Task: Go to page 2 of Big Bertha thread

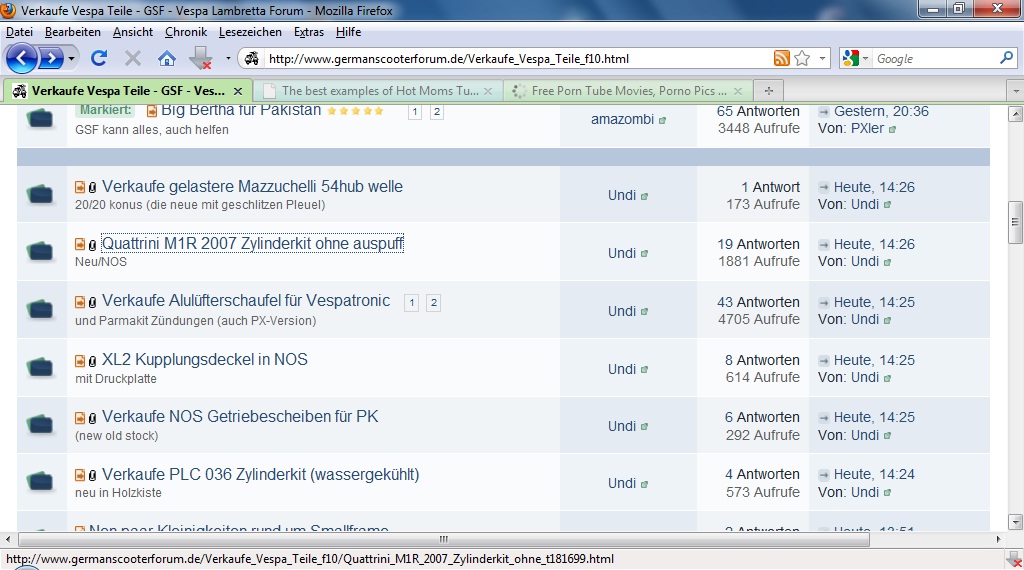Action: pyautogui.click(x=437, y=112)
